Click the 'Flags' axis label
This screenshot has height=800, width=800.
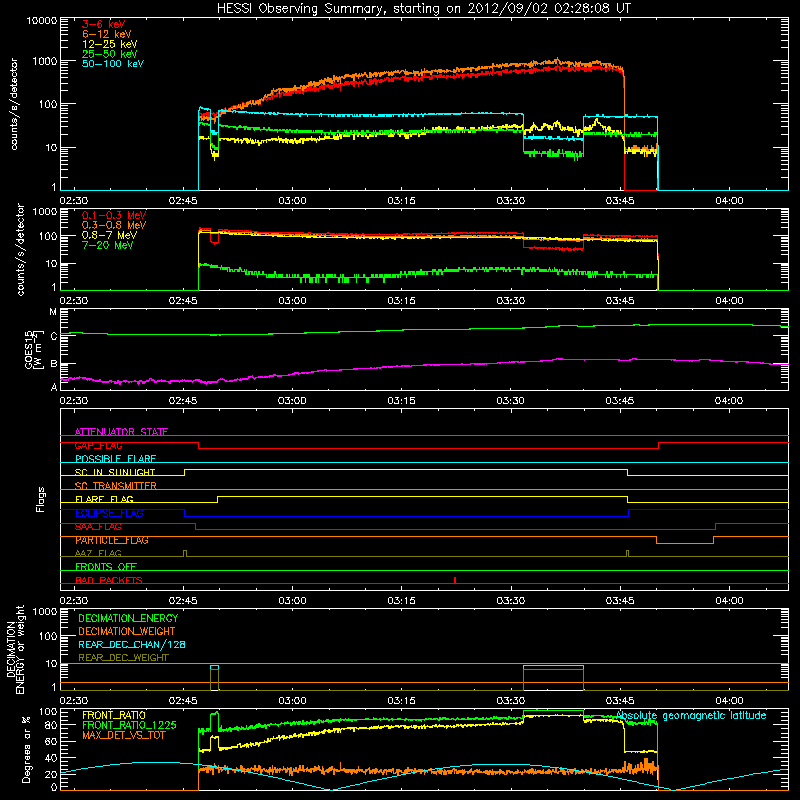pyautogui.click(x=41, y=499)
